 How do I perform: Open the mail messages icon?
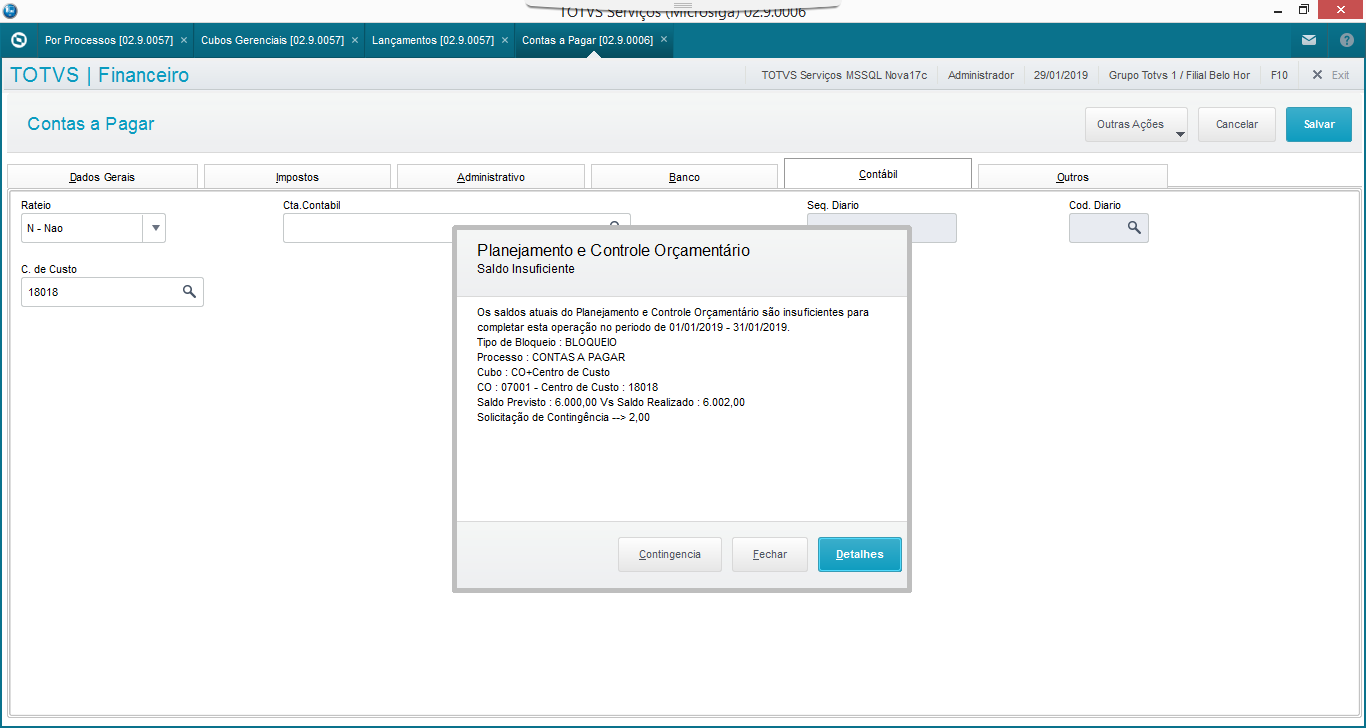[x=1309, y=41]
